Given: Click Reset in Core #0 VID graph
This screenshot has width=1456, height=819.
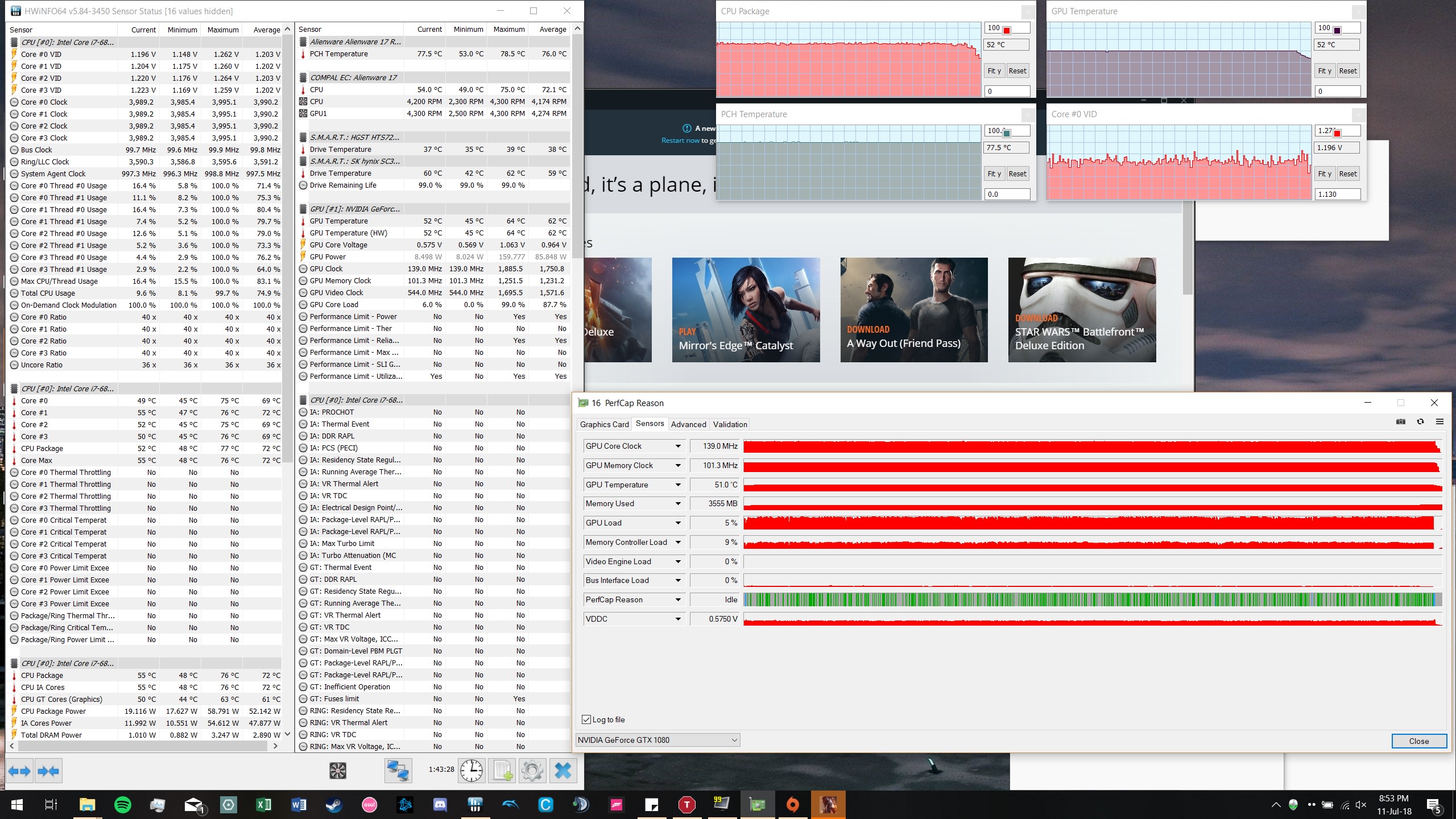Looking at the screenshot, I should [1348, 174].
